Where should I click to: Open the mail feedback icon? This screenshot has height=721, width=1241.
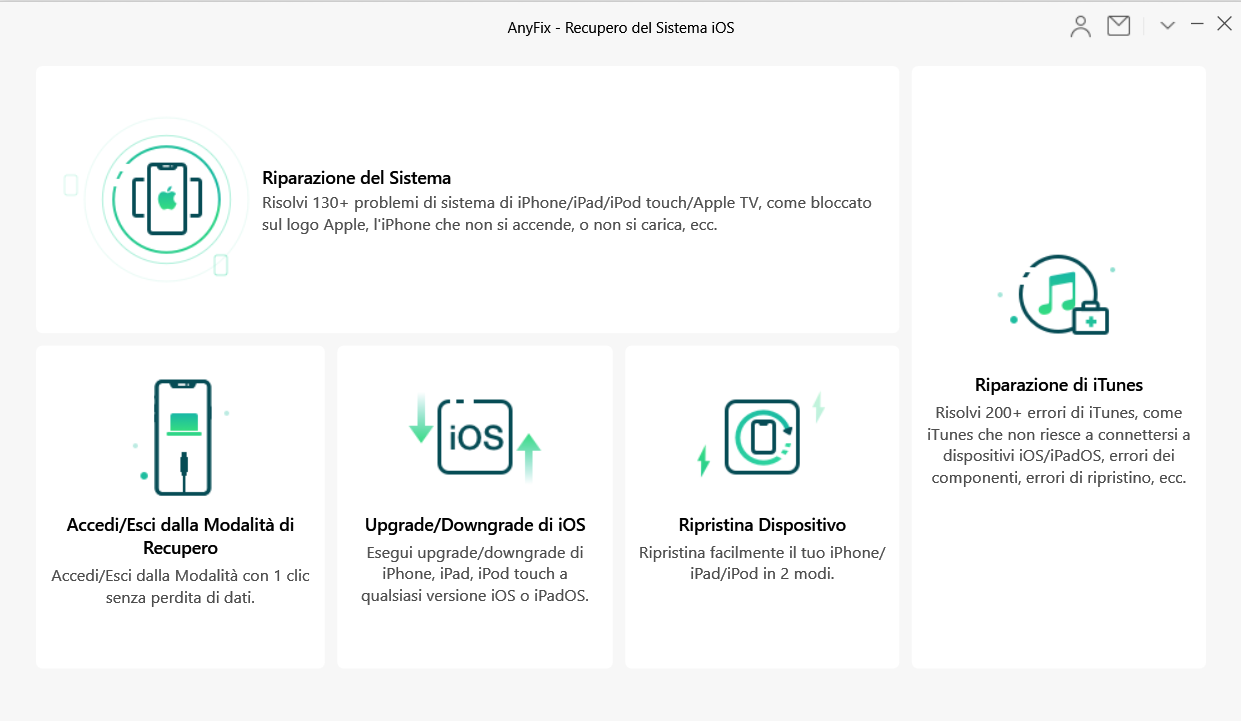coord(1119,26)
